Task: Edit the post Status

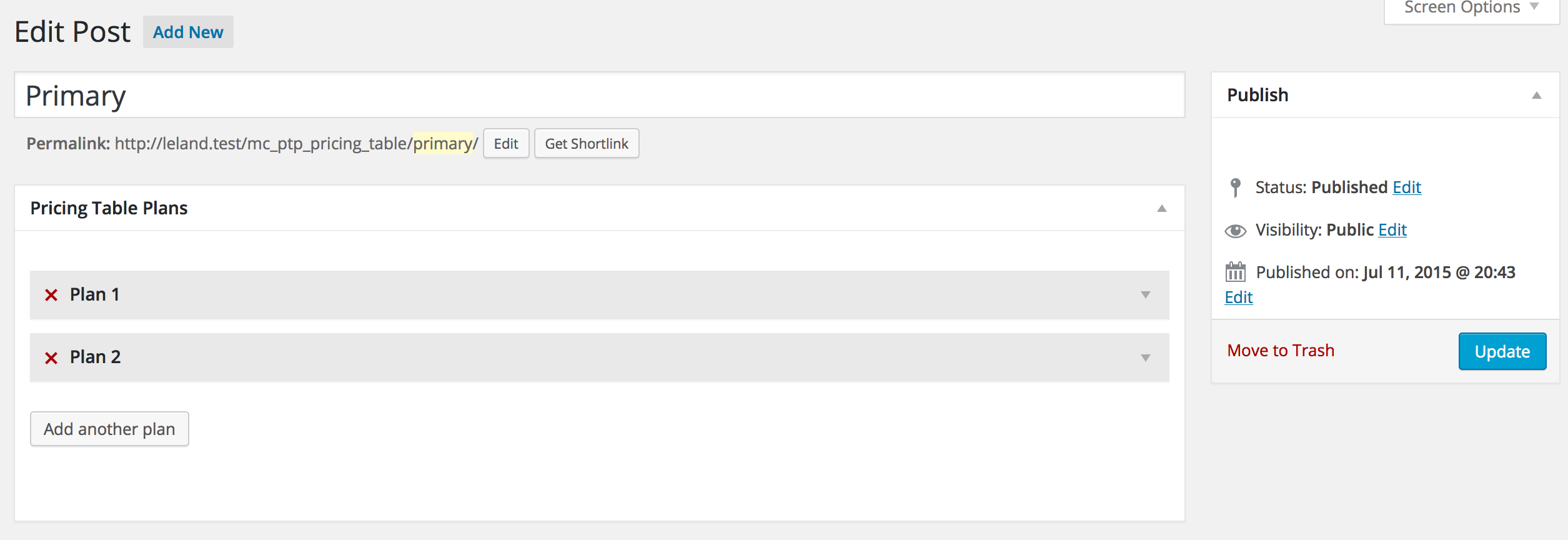Action: coord(1407,187)
